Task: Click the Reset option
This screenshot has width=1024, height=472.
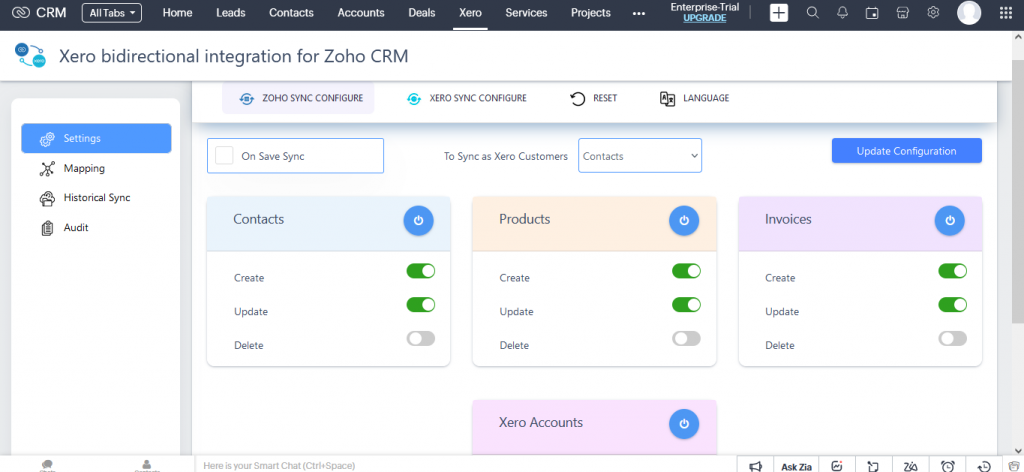Action: coord(593,98)
